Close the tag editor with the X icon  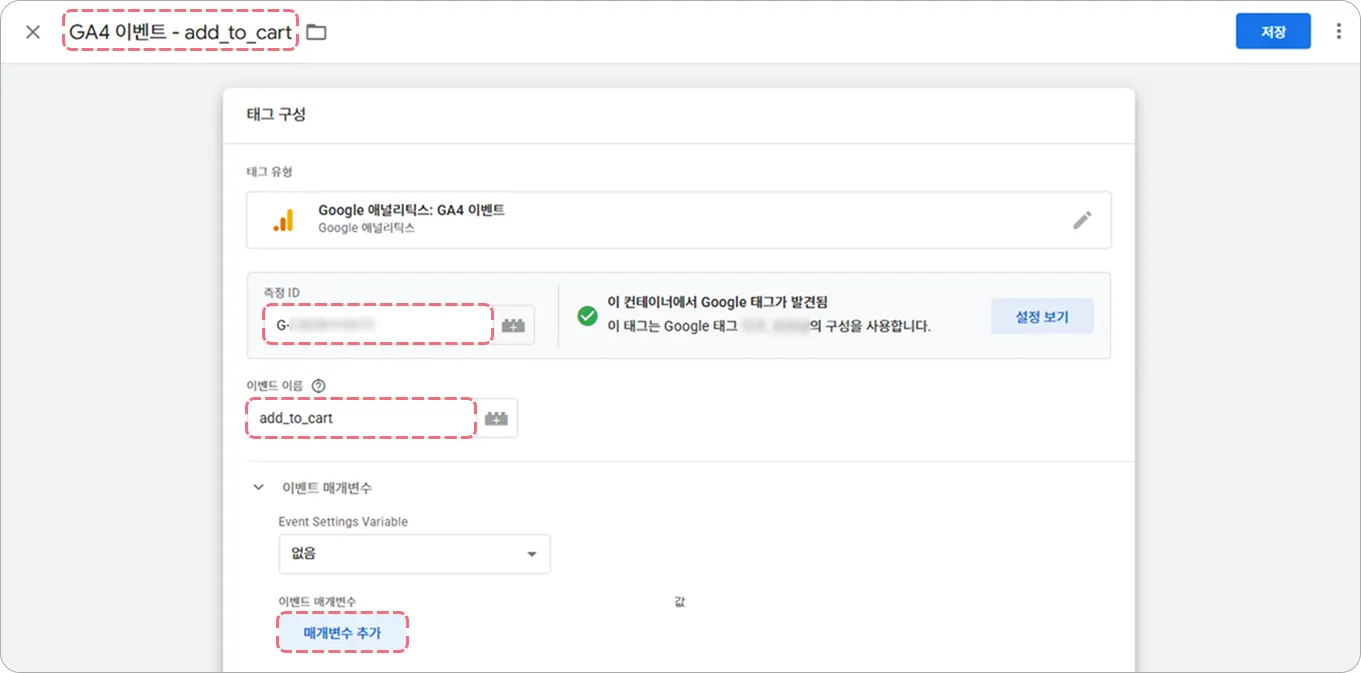point(33,32)
